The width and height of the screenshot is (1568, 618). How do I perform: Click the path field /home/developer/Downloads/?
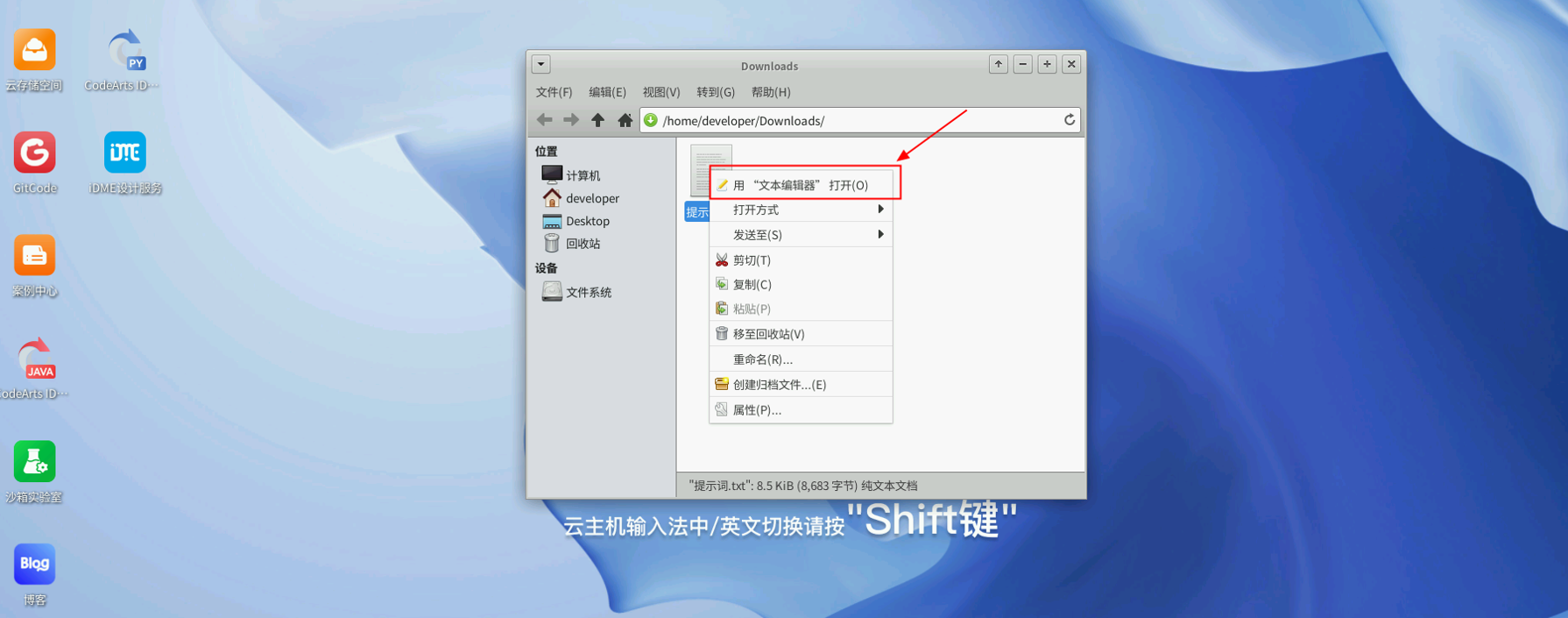pos(858,120)
